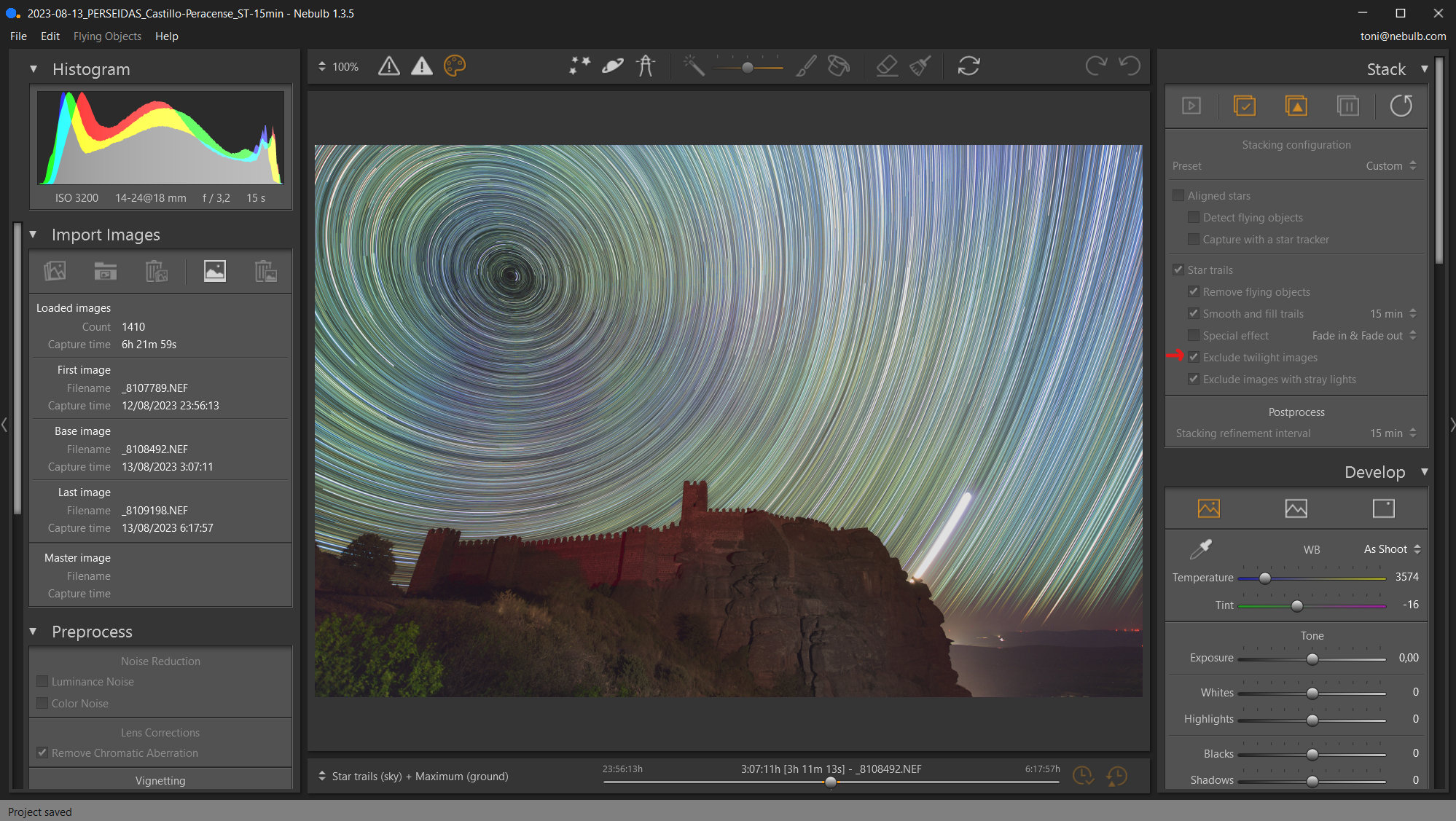This screenshot has height=821, width=1456.
Task: Click the shadow clipping warning triangle icon
Action: (x=389, y=66)
